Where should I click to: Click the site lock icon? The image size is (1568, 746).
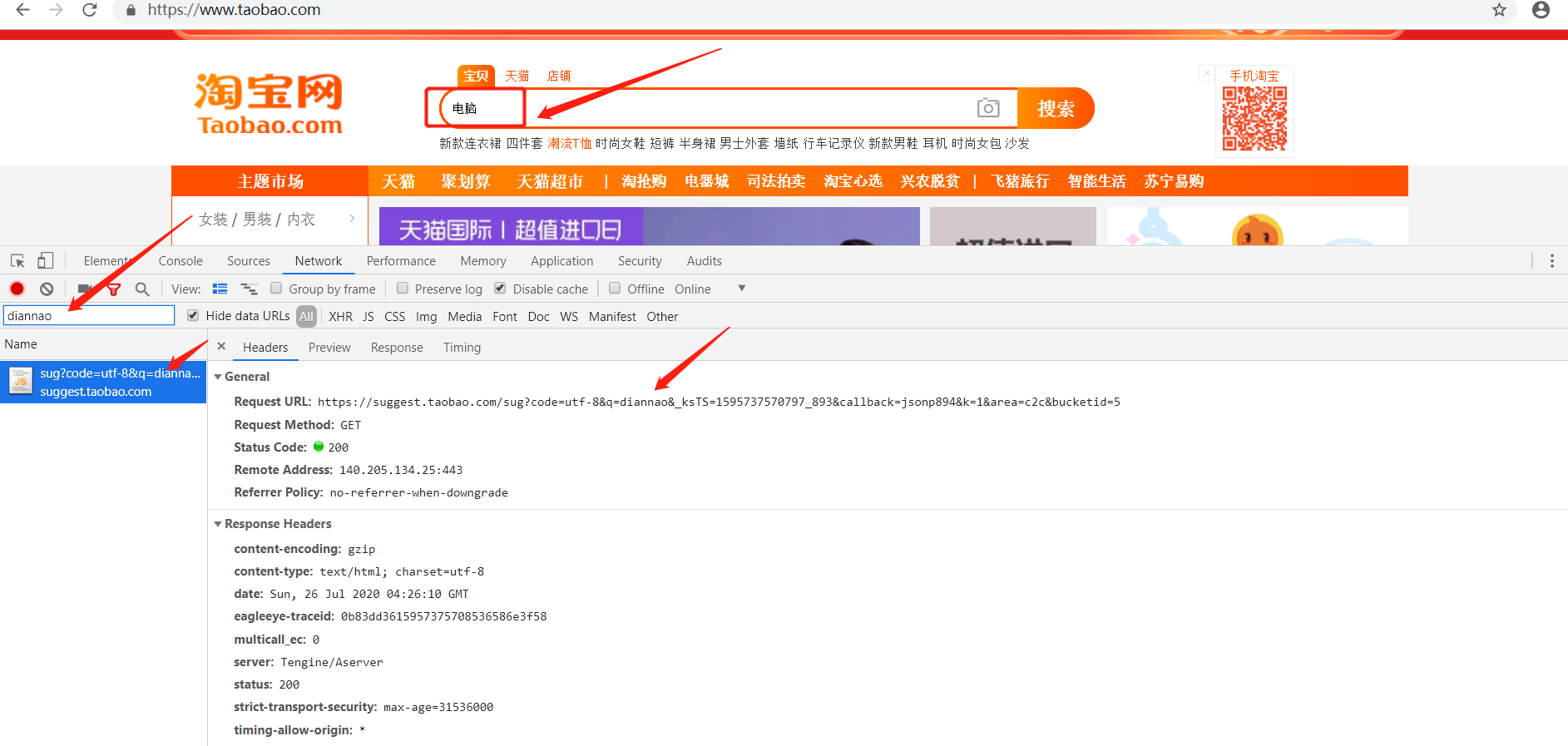131,10
